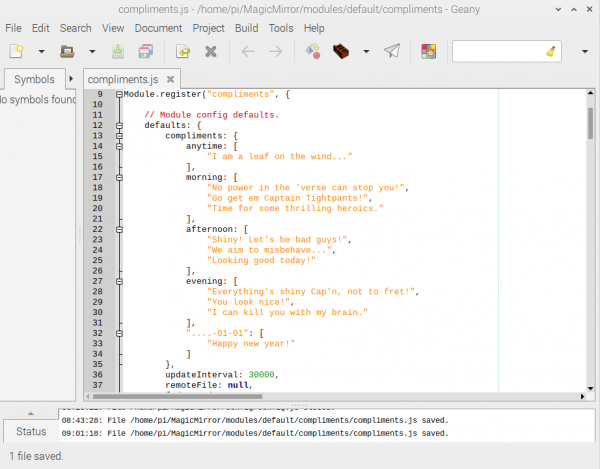Click the "Looking good today!" string
The image size is (600, 469).
point(261,261)
